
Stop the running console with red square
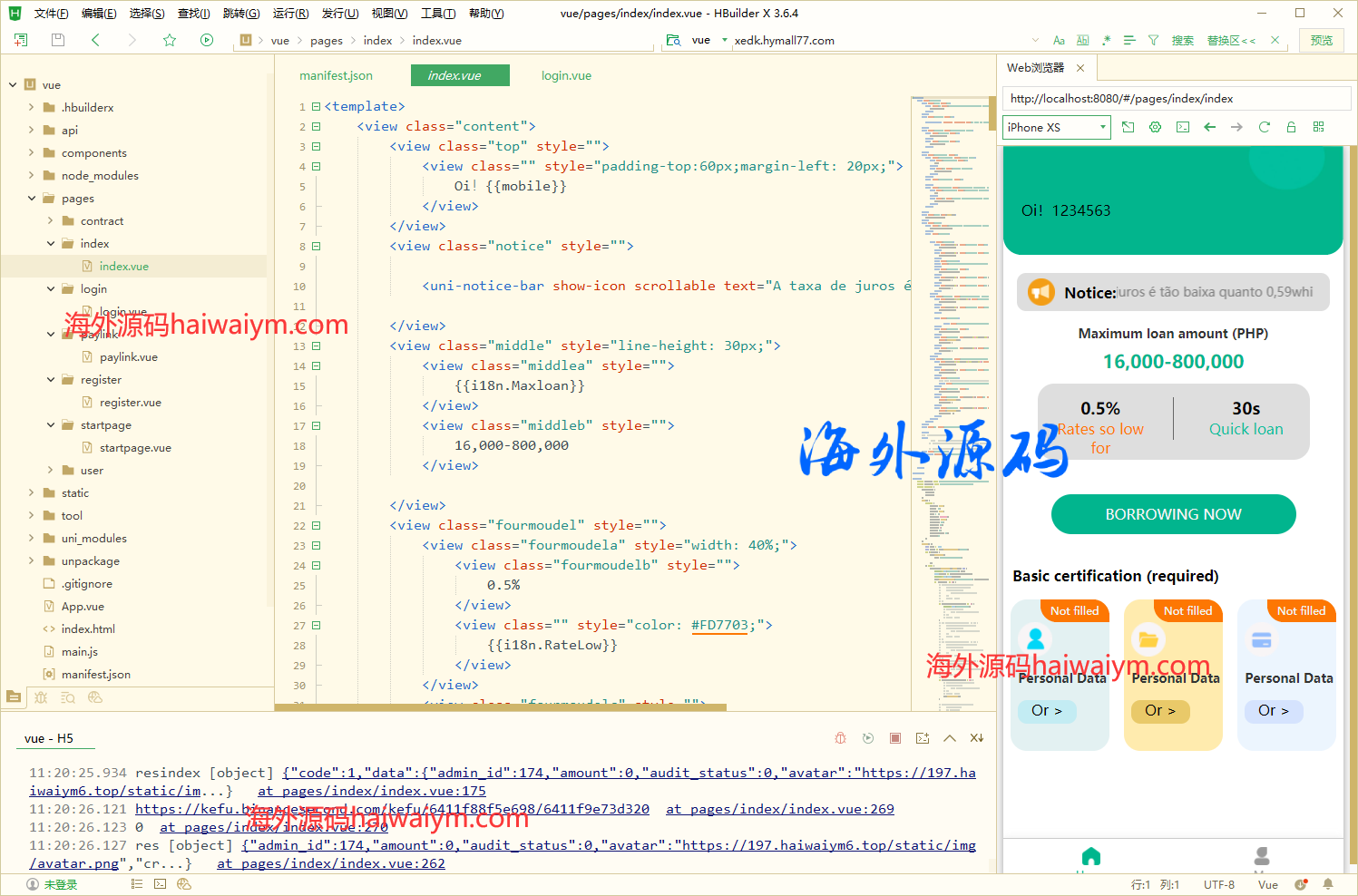[895, 738]
